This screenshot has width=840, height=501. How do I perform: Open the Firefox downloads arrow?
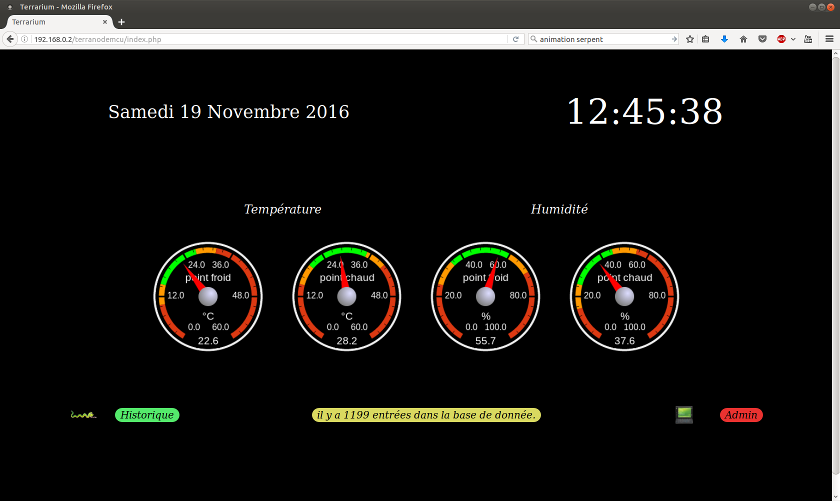(724, 39)
